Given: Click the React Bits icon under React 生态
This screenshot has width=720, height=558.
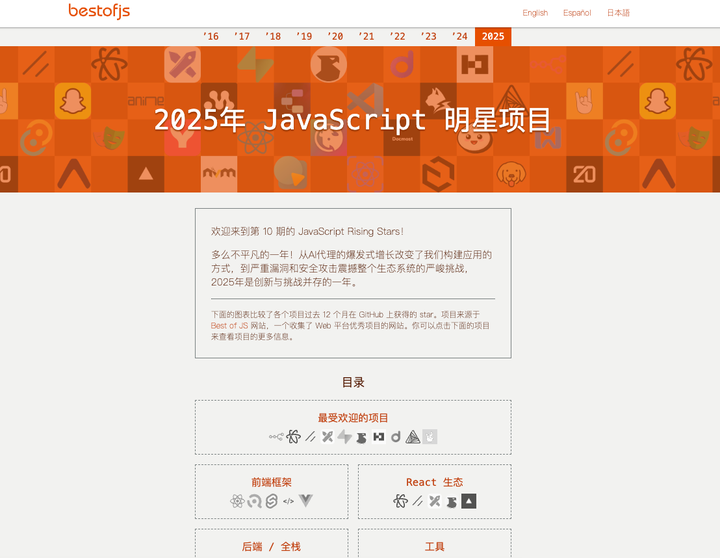Looking at the screenshot, I should point(400,501).
